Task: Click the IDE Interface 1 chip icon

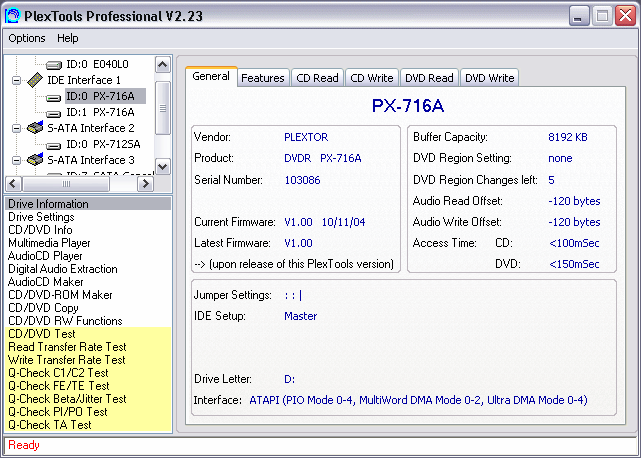Action: [x=33, y=80]
